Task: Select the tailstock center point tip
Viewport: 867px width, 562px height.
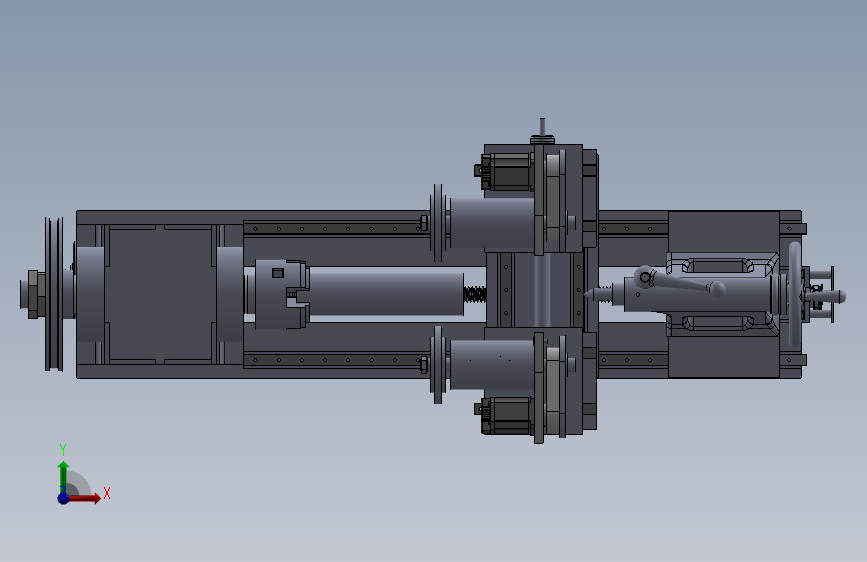Action: (590, 294)
